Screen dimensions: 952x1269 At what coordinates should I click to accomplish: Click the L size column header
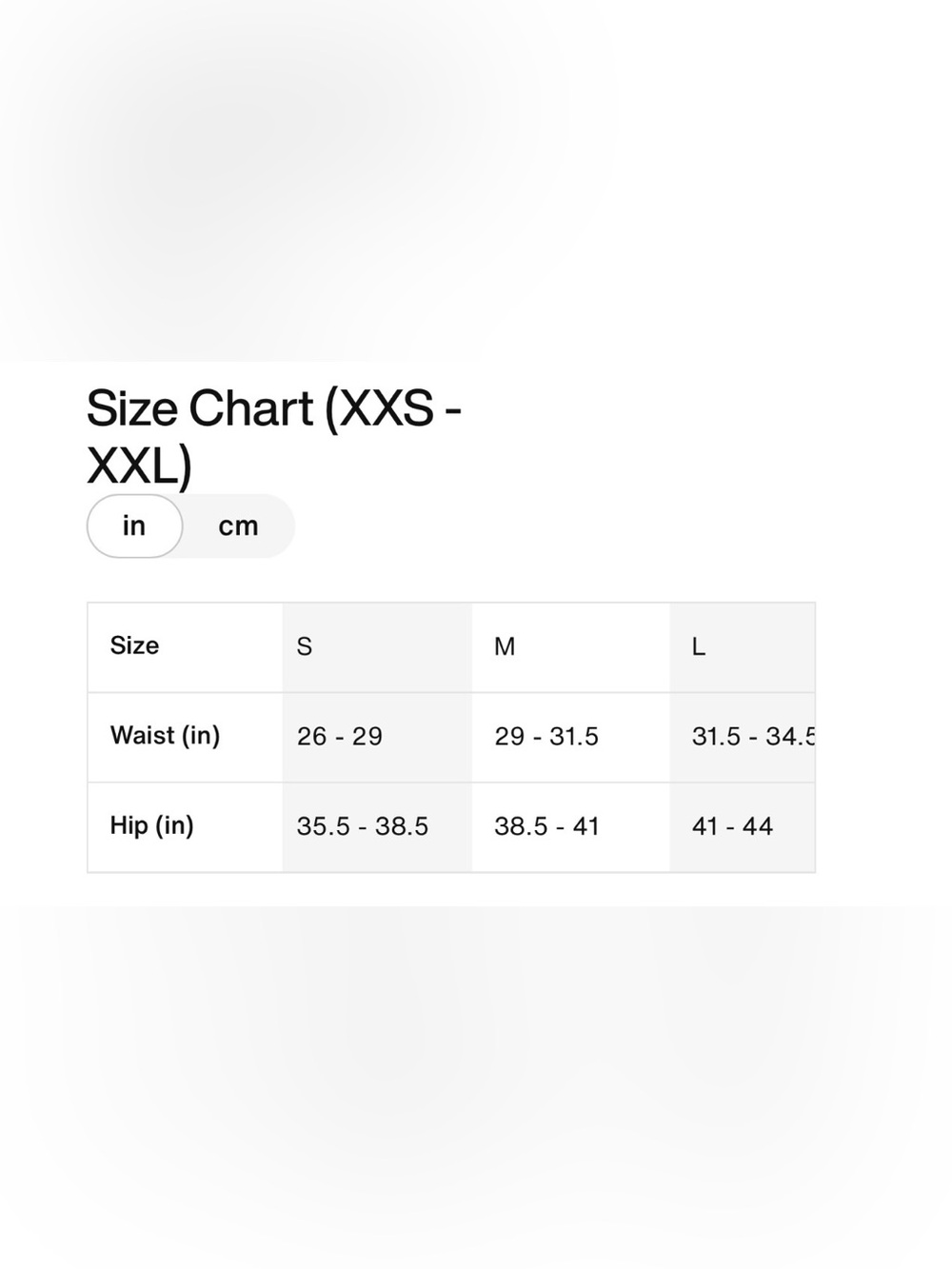(743, 646)
